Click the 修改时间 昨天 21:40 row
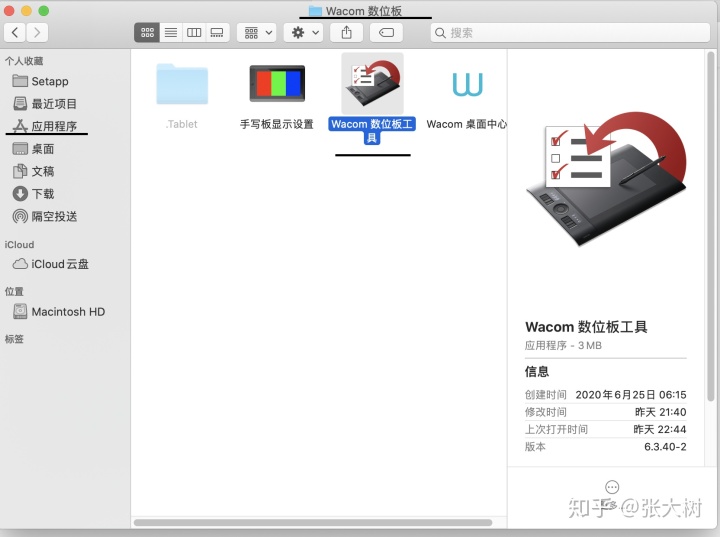The height and width of the screenshot is (537, 720). click(605, 412)
